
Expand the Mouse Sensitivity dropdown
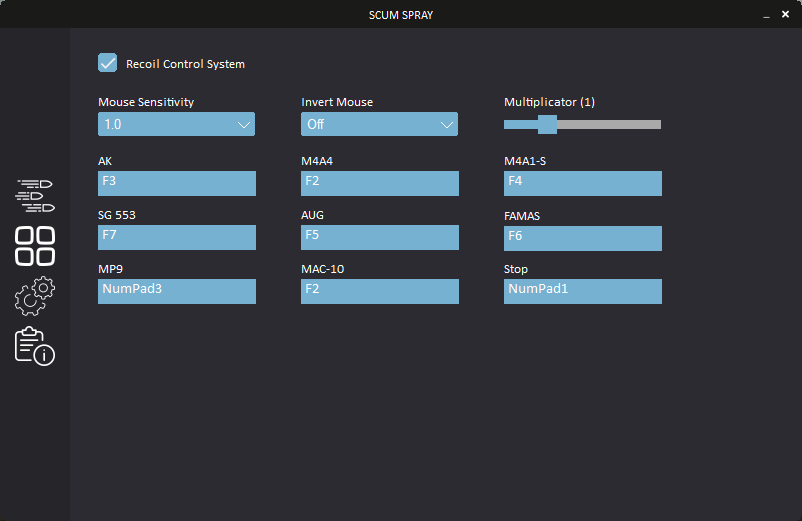(x=176, y=124)
